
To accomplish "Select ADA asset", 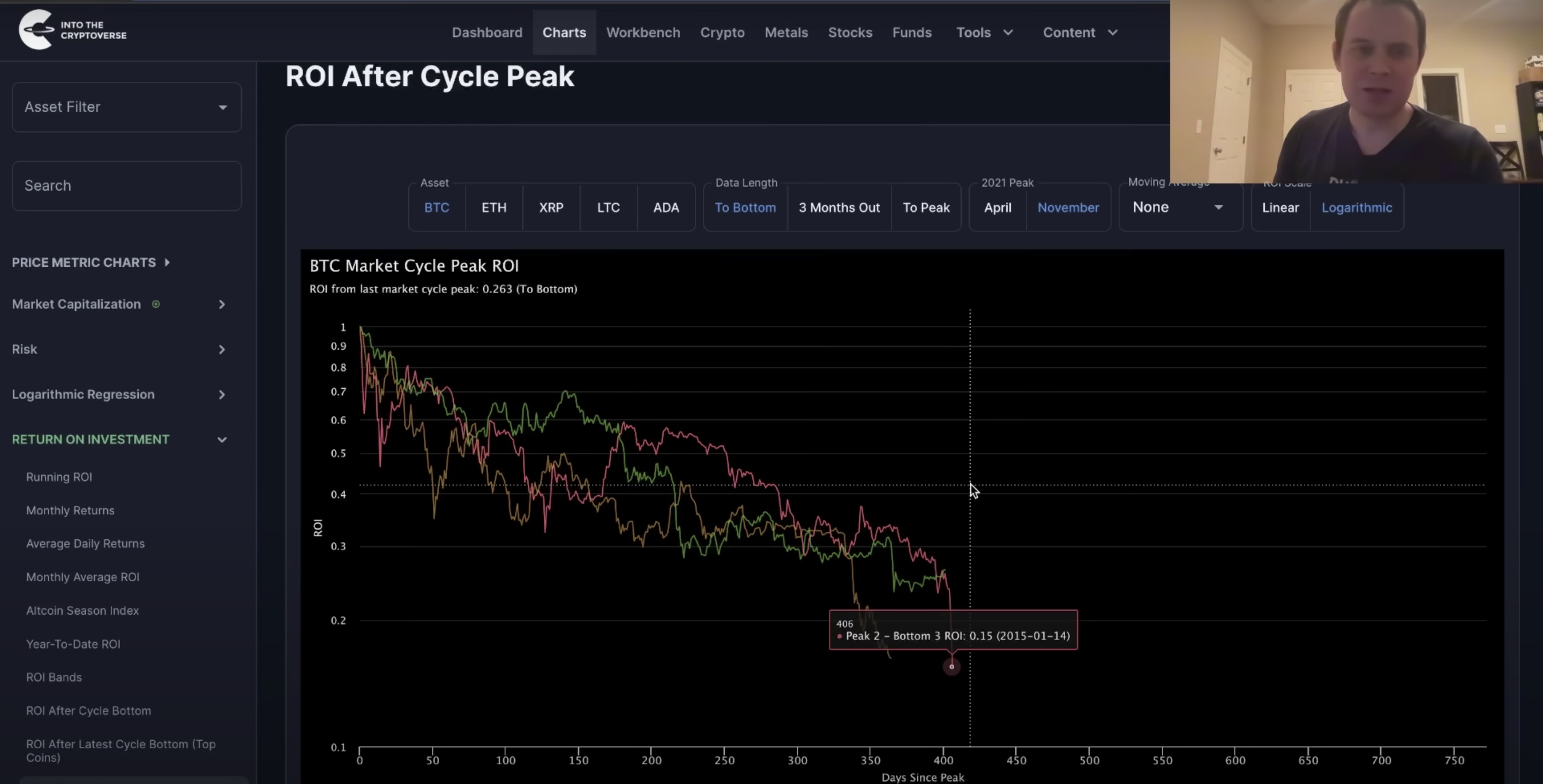I will point(666,208).
